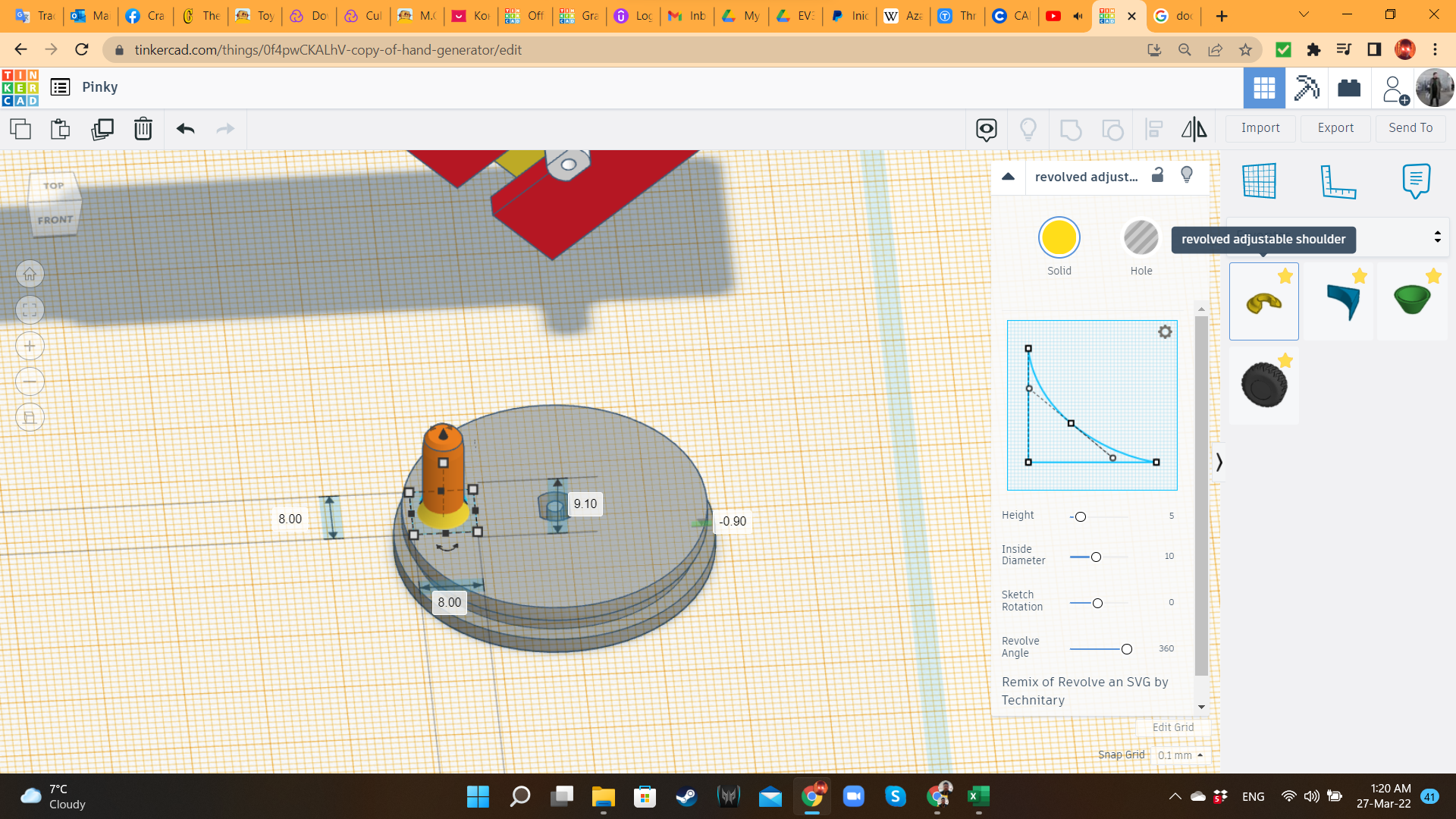Set shape to Hole
1456x819 pixels.
click(x=1141, y=238)
